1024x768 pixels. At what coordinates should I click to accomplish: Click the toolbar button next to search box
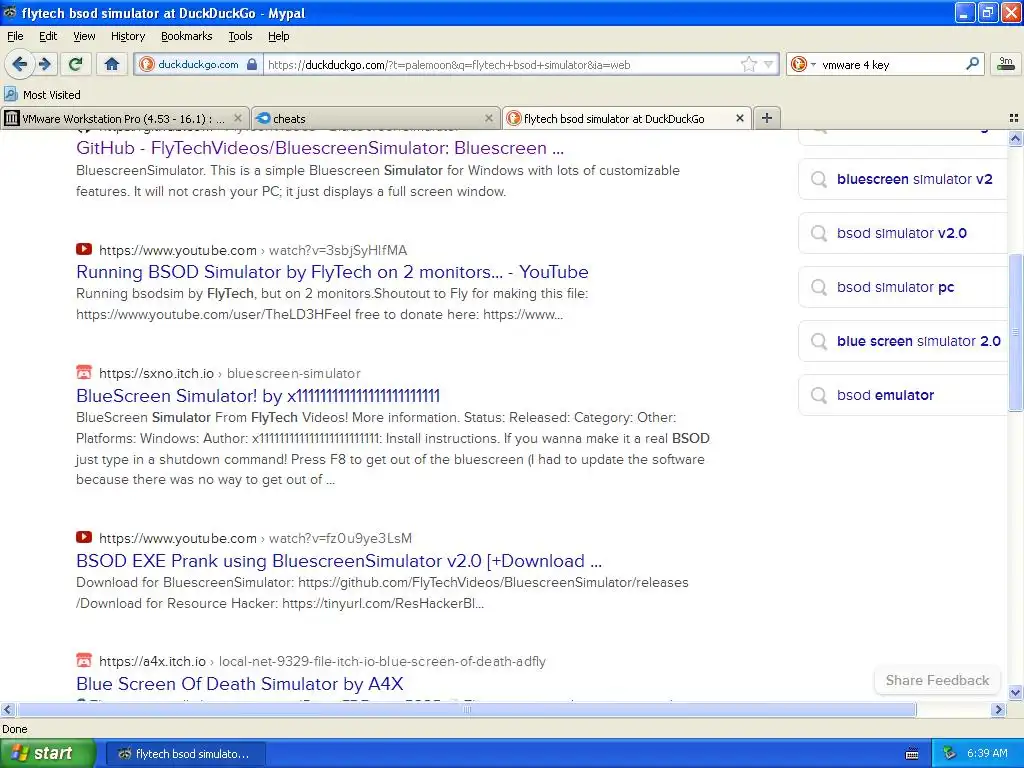click(x=1006, y=64)
